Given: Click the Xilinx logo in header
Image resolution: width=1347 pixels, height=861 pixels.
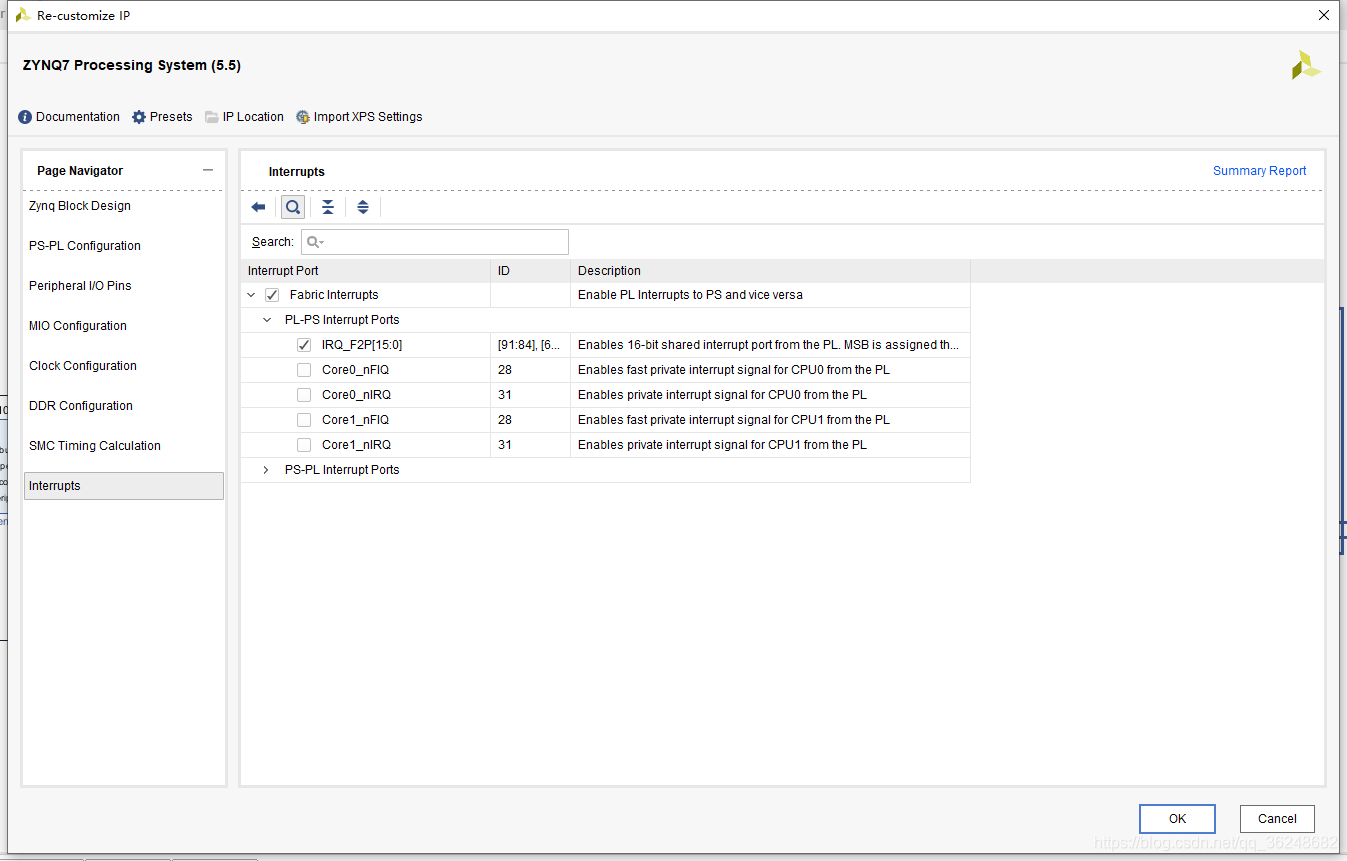Looking at the screenshot, I should coord(1306,66).
